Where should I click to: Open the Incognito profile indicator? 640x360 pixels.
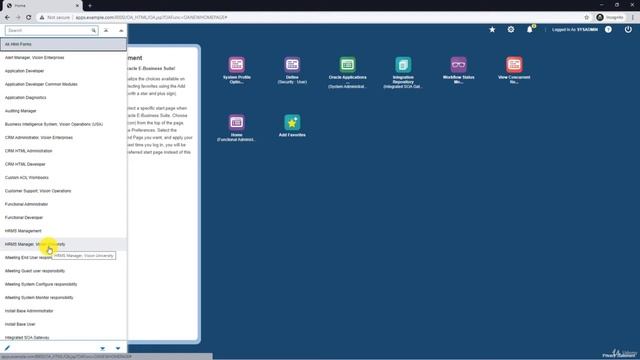tap(610, 18)
